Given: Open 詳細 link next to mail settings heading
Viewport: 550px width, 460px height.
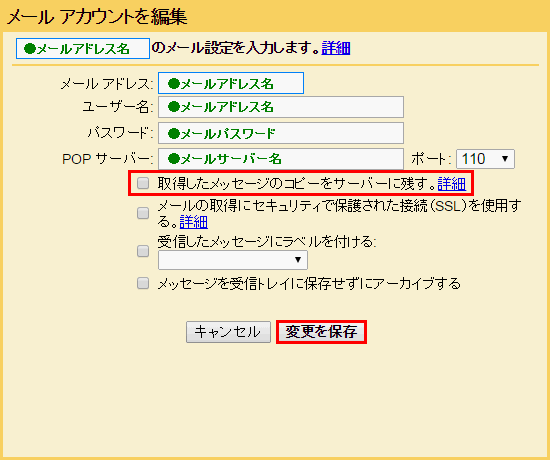Looking at the screenshot, I should (336, 48).
